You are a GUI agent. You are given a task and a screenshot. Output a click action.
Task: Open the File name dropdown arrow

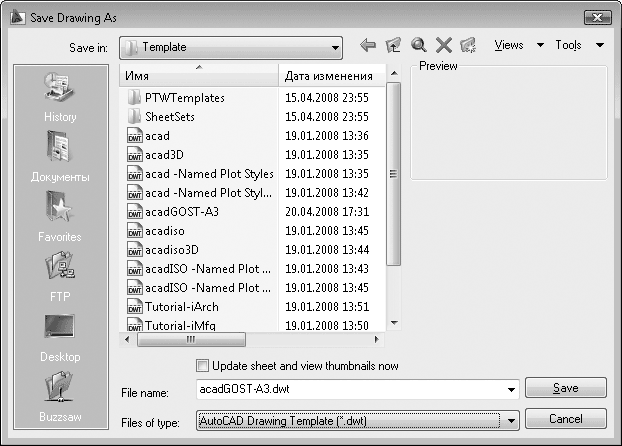(512, 390)
